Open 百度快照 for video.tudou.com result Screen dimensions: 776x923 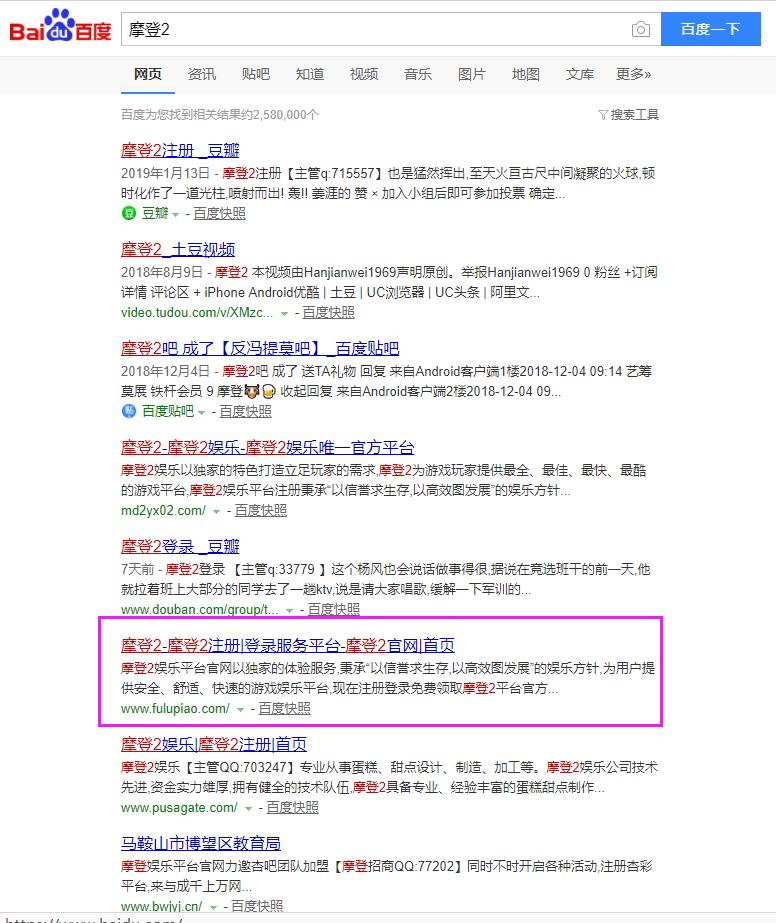[x=328, y=312]
